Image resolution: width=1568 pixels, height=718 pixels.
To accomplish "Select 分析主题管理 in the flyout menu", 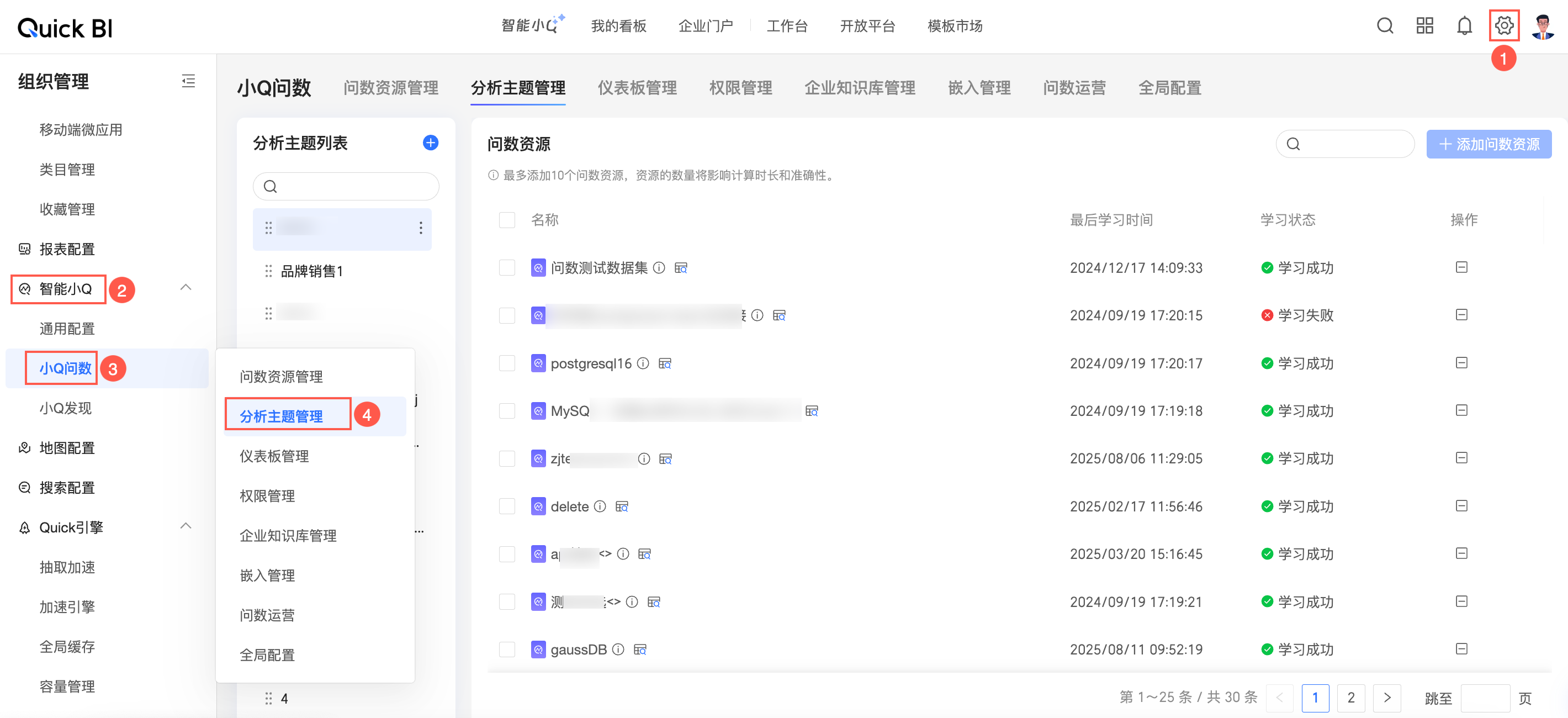I will click(281, 416).
